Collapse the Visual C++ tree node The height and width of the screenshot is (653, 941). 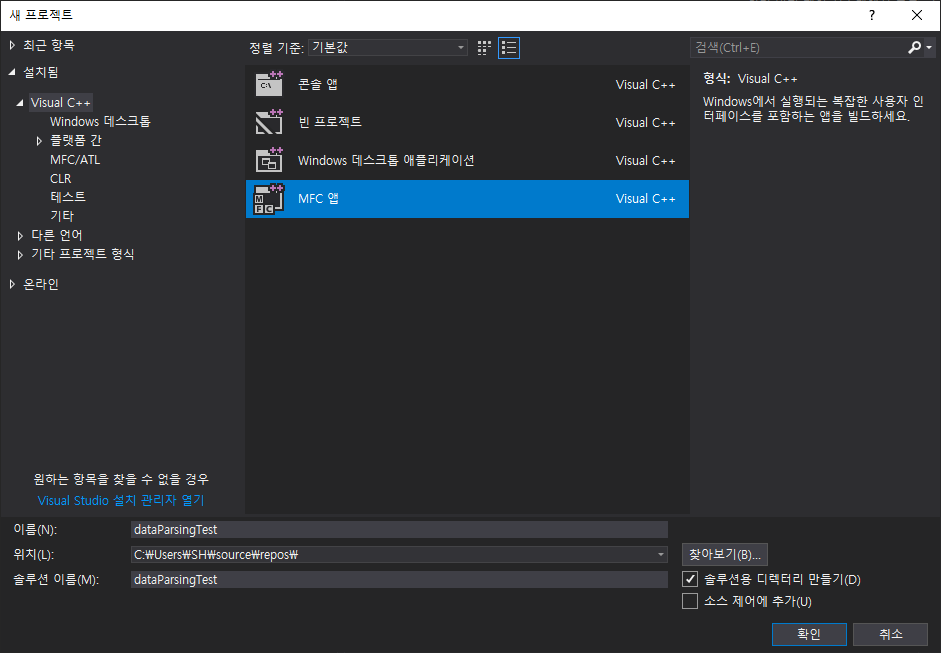(20, 103)
